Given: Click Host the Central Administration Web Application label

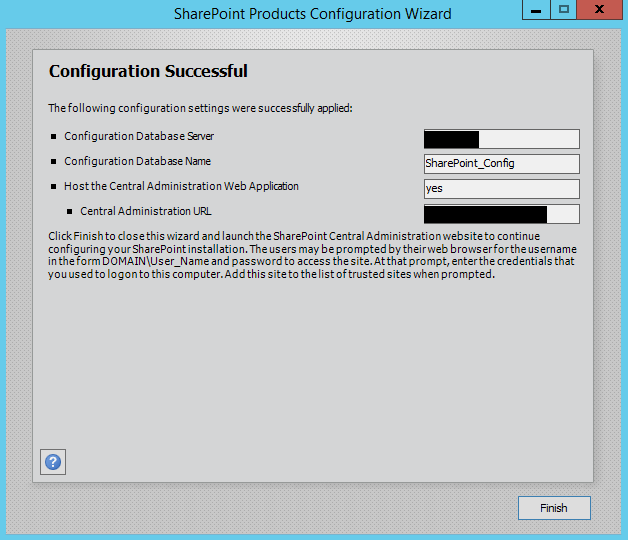Looking at the screenshot, I should click(x=181, y=186).
